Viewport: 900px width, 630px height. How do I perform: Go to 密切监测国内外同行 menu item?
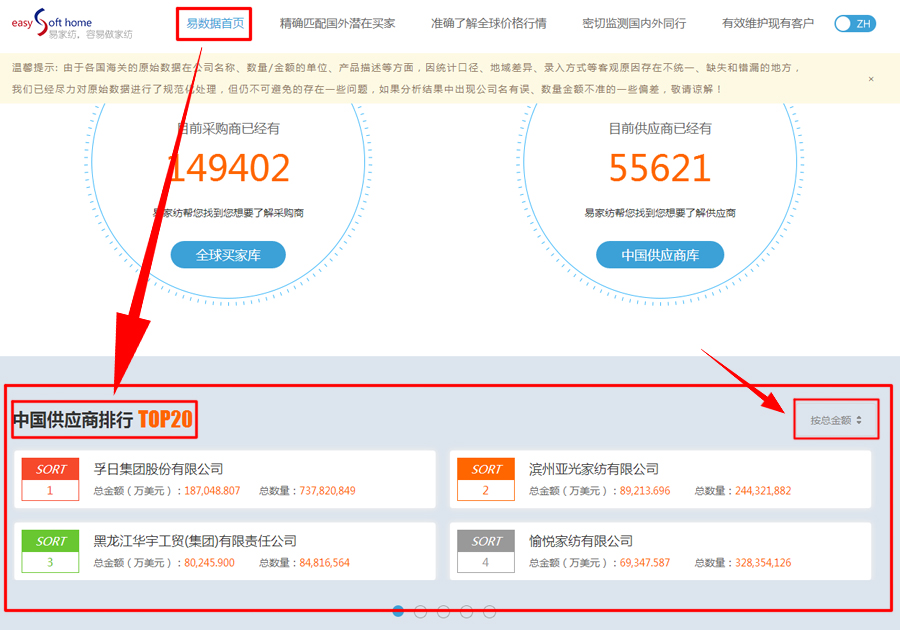point(634,24)
